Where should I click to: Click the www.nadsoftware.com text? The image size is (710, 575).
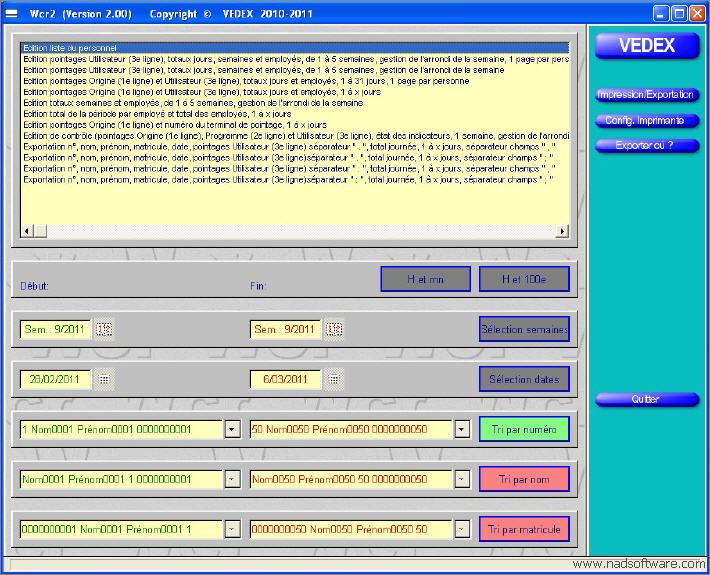[x=638, y=564]
